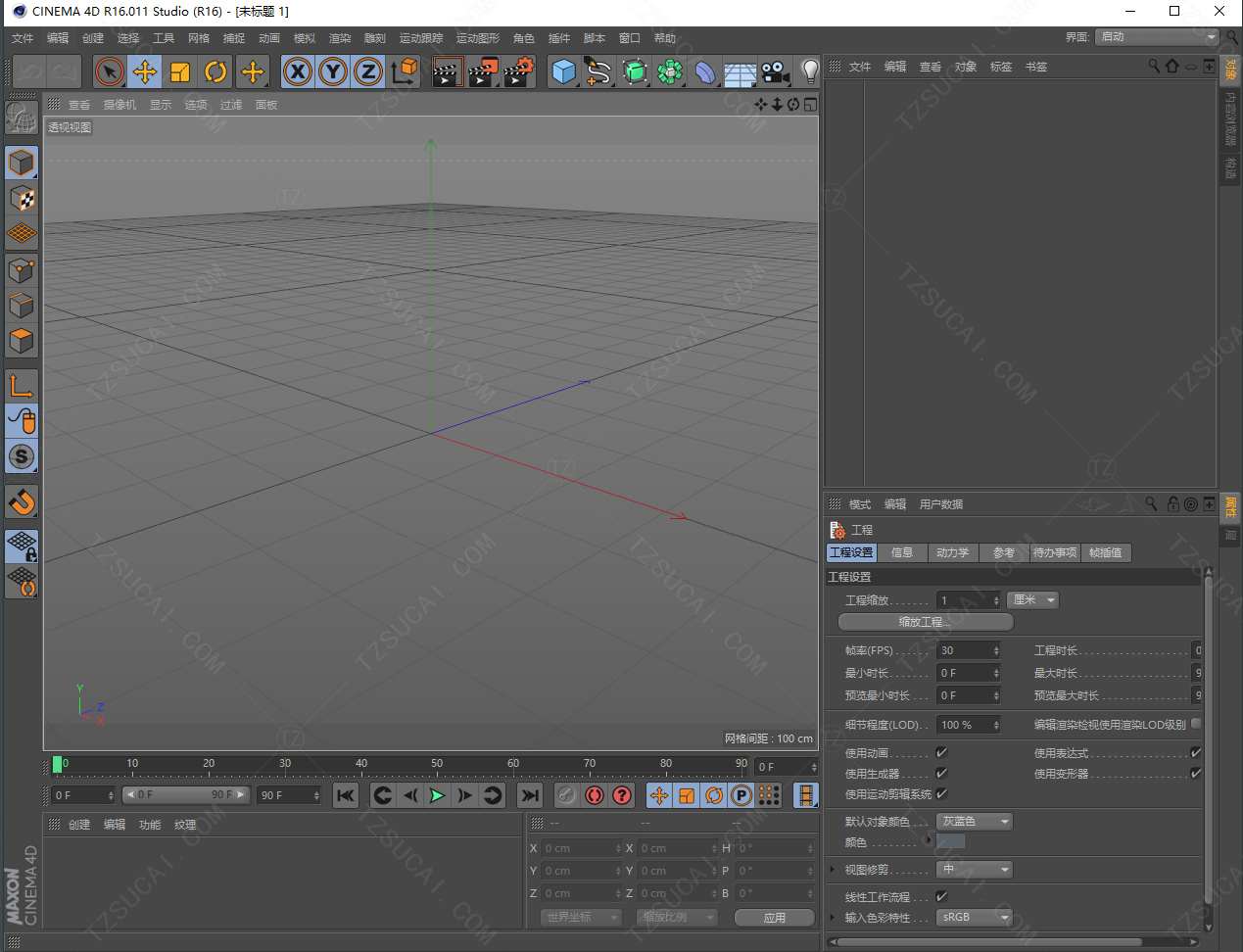
Task: Add a Subdivision Surface generator (green cube)
Action: coord(635,71)
